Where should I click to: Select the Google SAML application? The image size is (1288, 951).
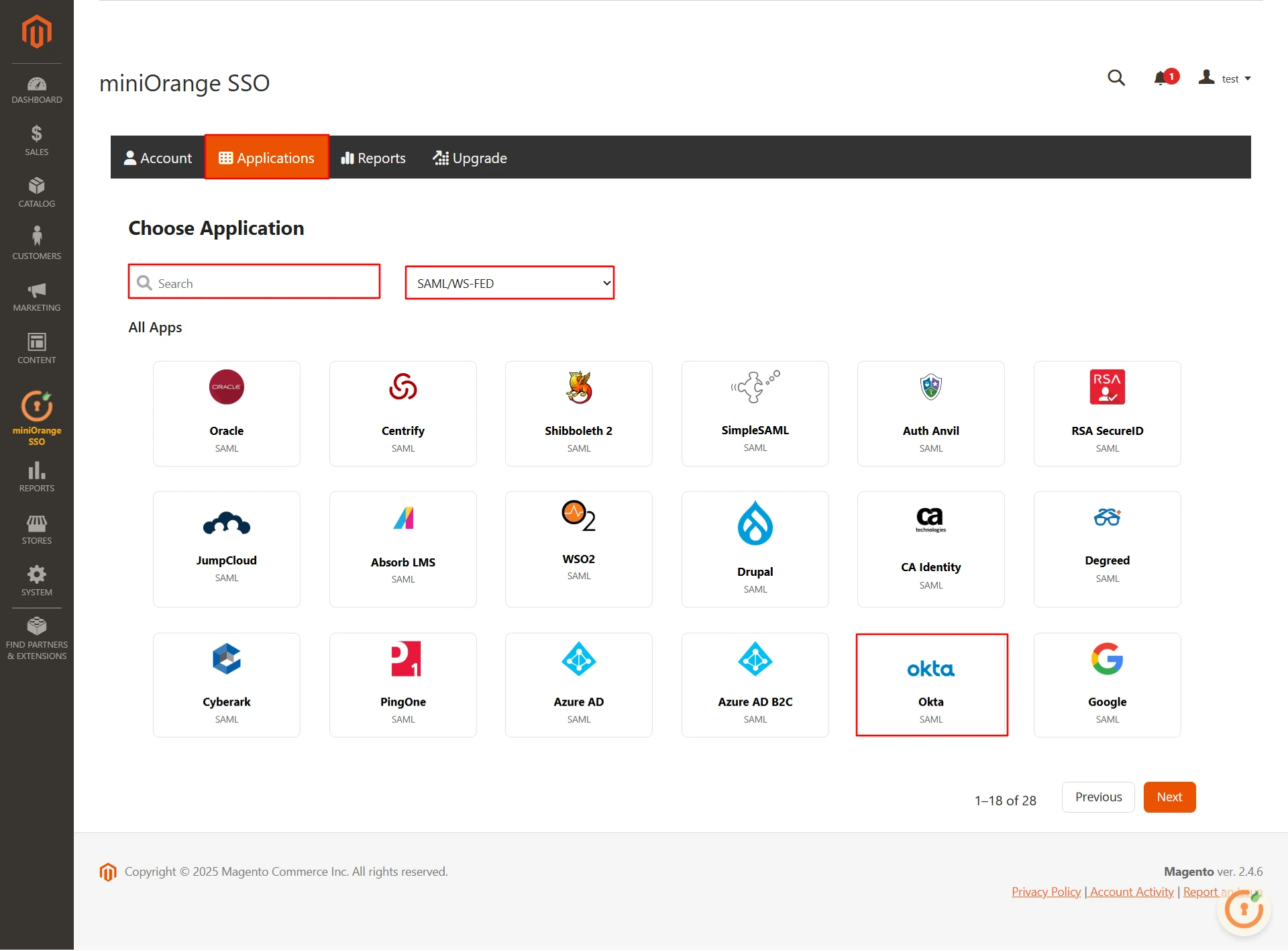tap(1107, 683)
